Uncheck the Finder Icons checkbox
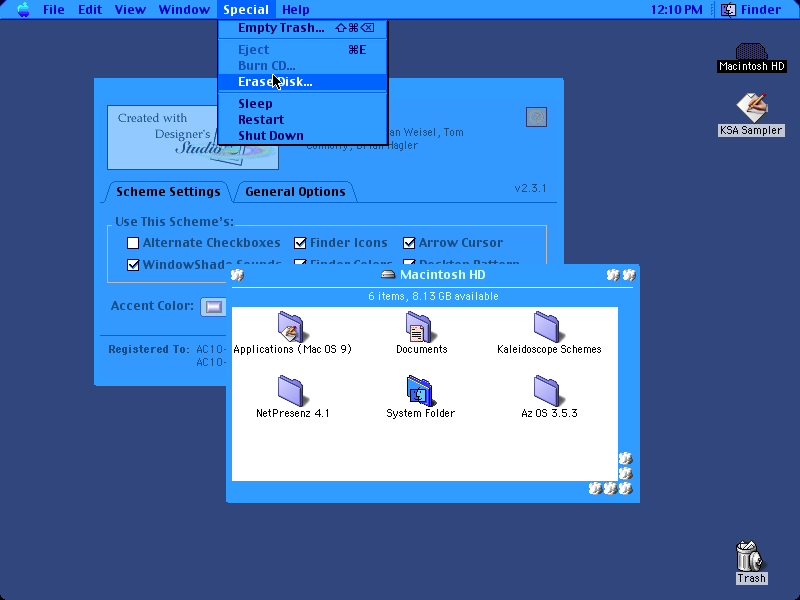 (300, 243)
